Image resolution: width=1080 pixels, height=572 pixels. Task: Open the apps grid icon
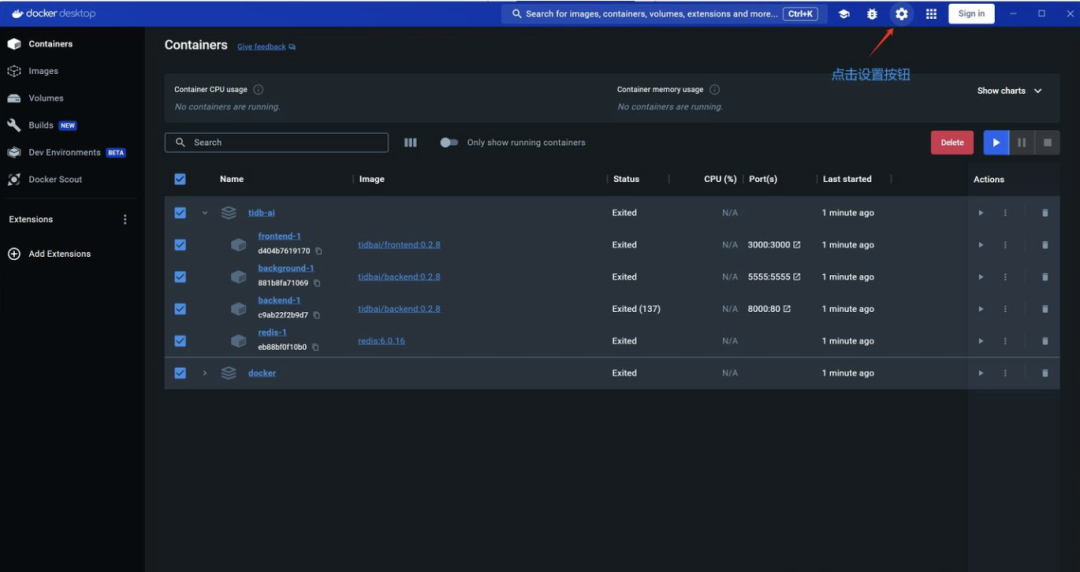click(x=931, y=14)
